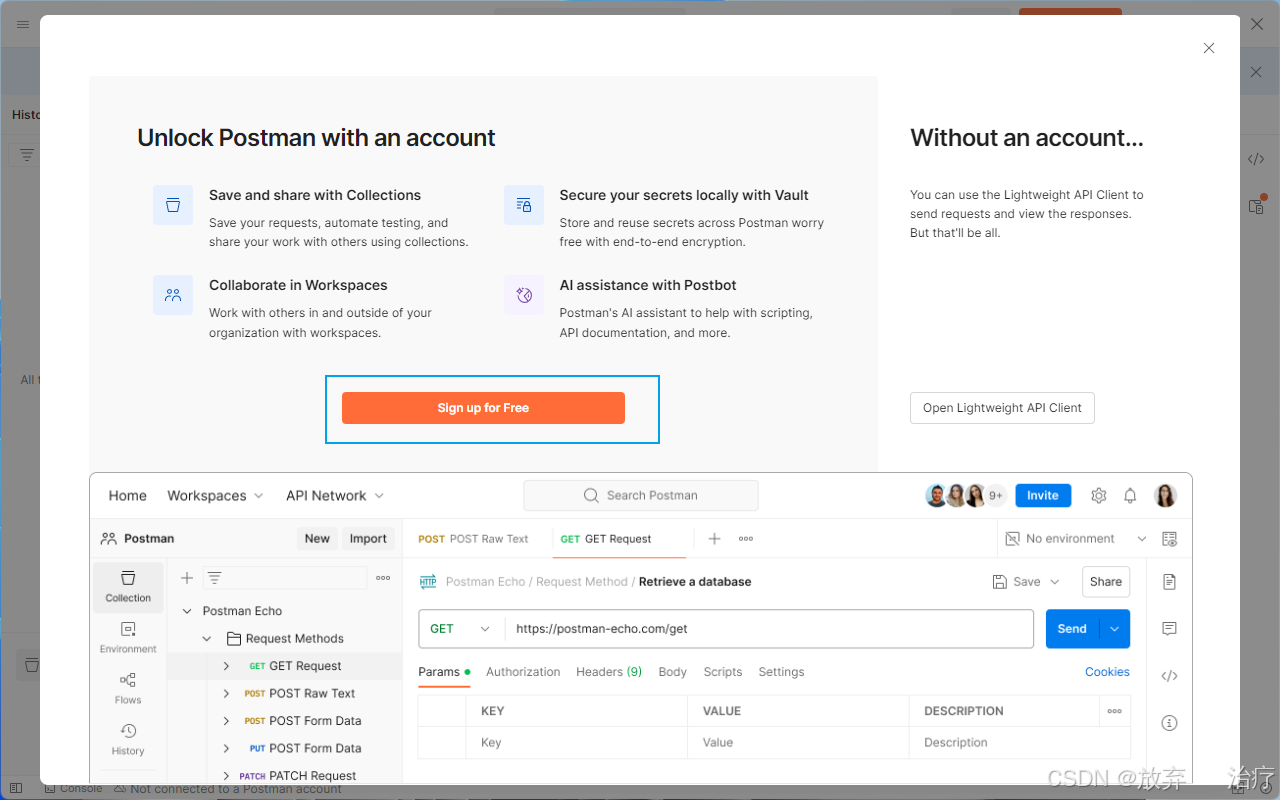Click the Key parameter input cell
1280x800 pixels.
coord(577,743)
